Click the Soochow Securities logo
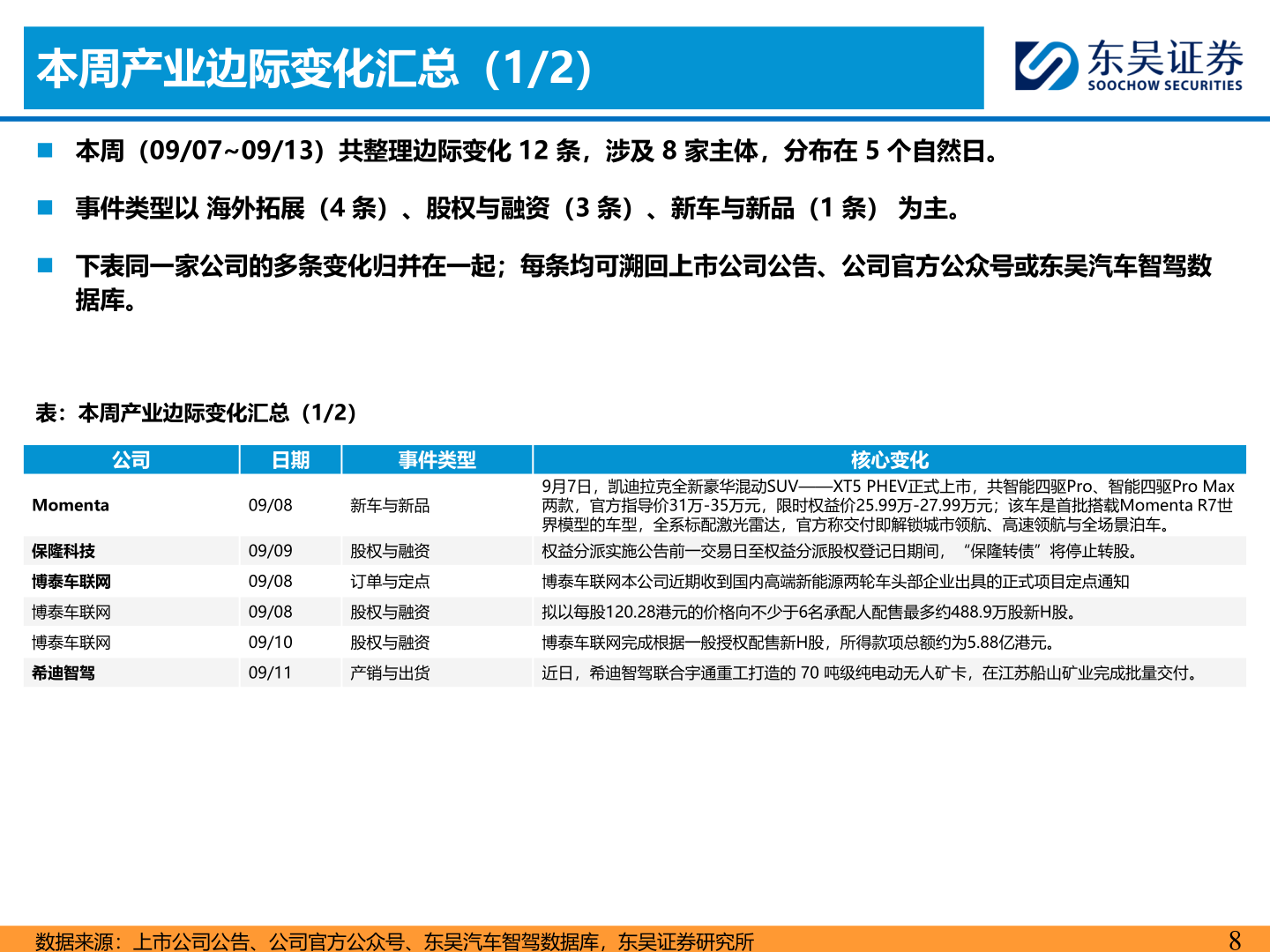The width and height of the screenshot is (1270, 952). point(1129,65)
